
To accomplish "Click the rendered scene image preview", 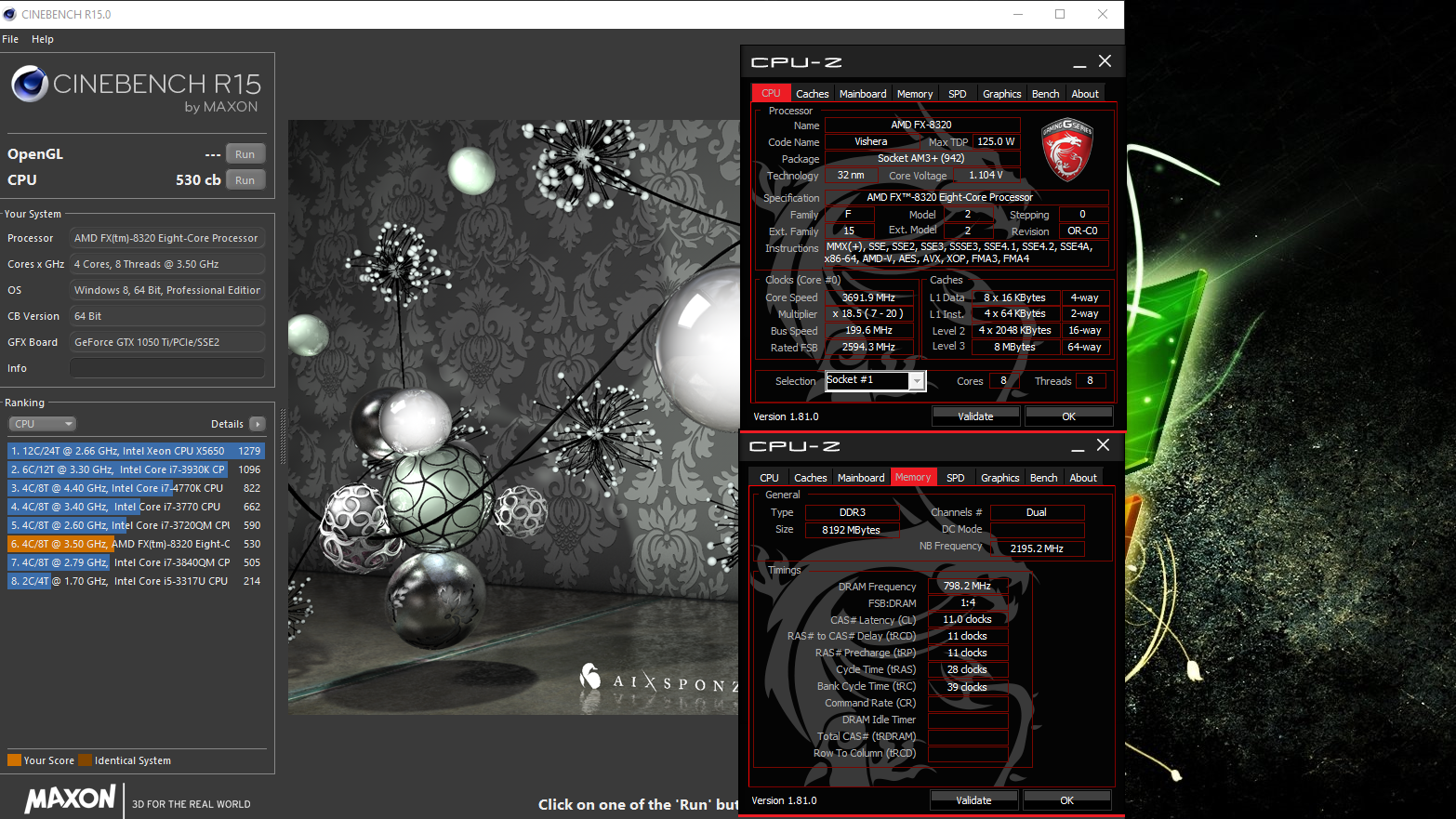I will click(513, 416).
